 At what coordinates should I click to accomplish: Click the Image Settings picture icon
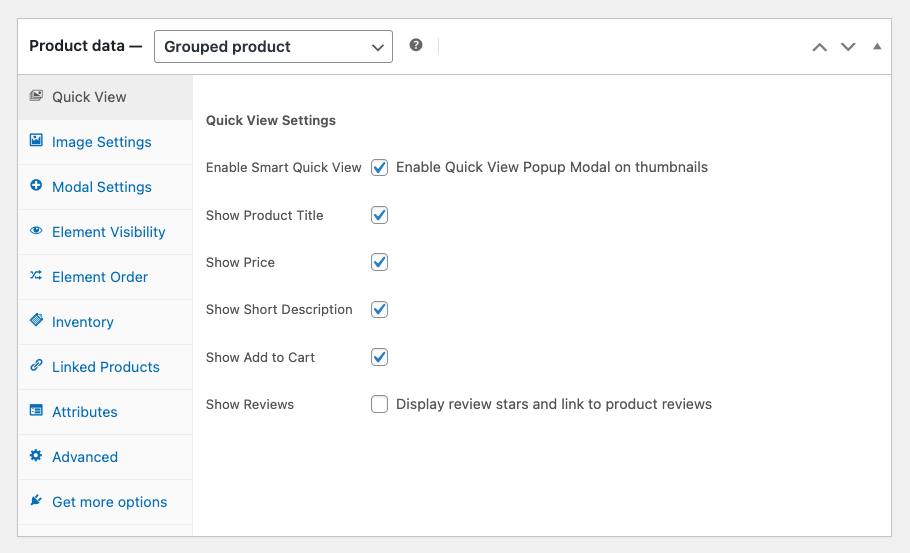click(36, 141)
